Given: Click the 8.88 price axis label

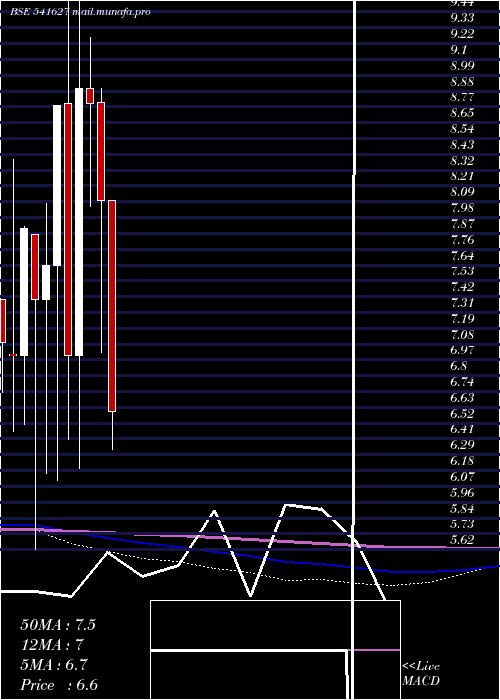Looking at the screenshot, I should [462, 82].
